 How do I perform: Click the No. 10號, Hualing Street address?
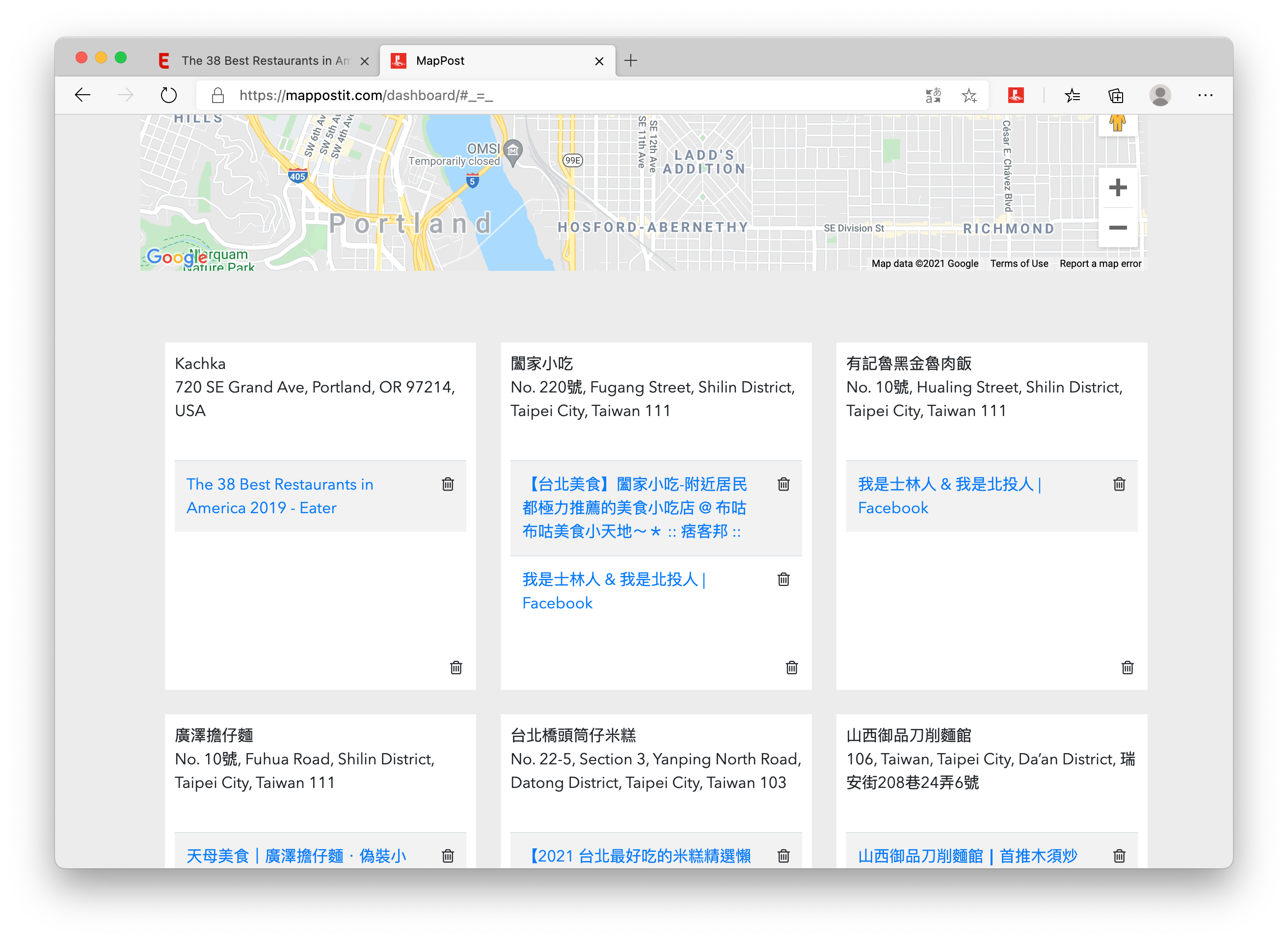(984, 399)
